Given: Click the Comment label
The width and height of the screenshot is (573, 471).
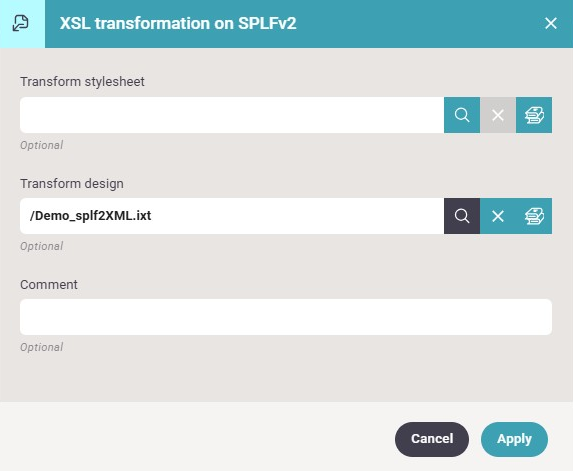Looking at the screenshot, I should (x=49, y=284).
